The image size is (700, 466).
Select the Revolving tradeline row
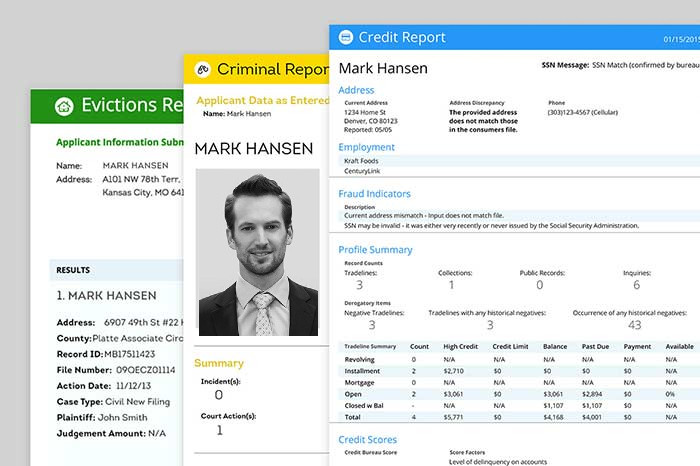pos(362,359)
